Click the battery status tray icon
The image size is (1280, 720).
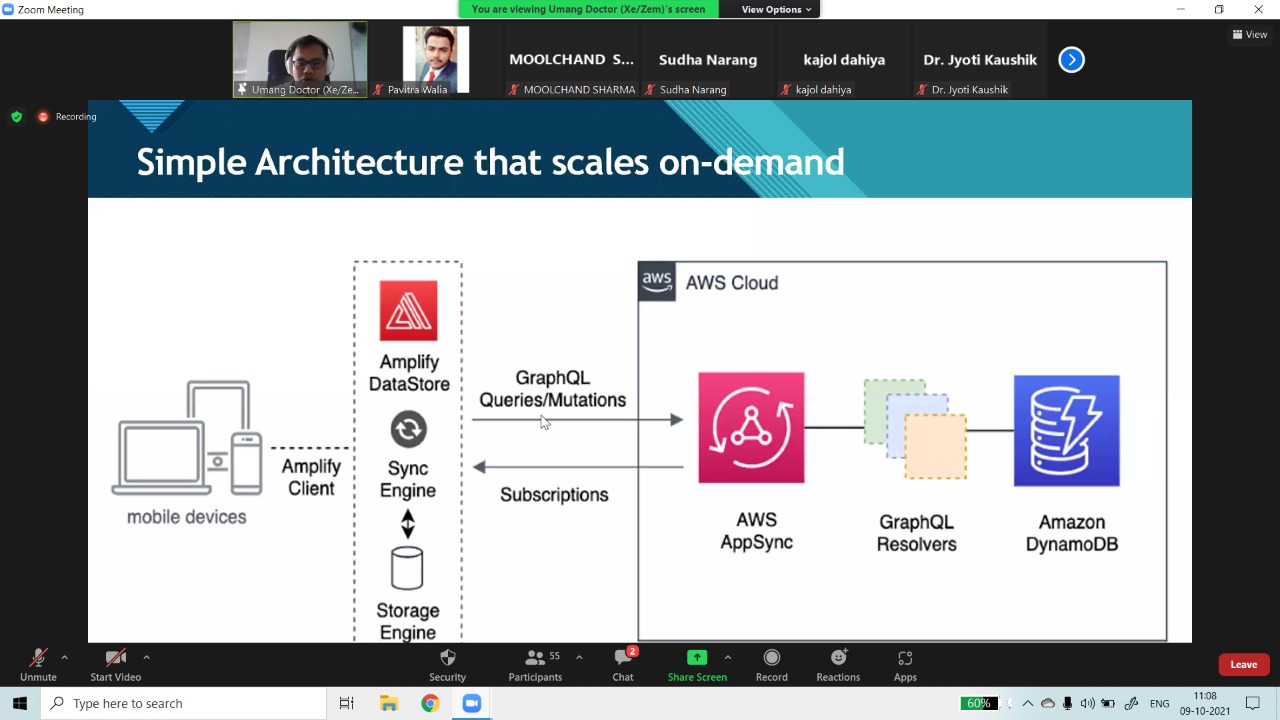[1109, 703]
